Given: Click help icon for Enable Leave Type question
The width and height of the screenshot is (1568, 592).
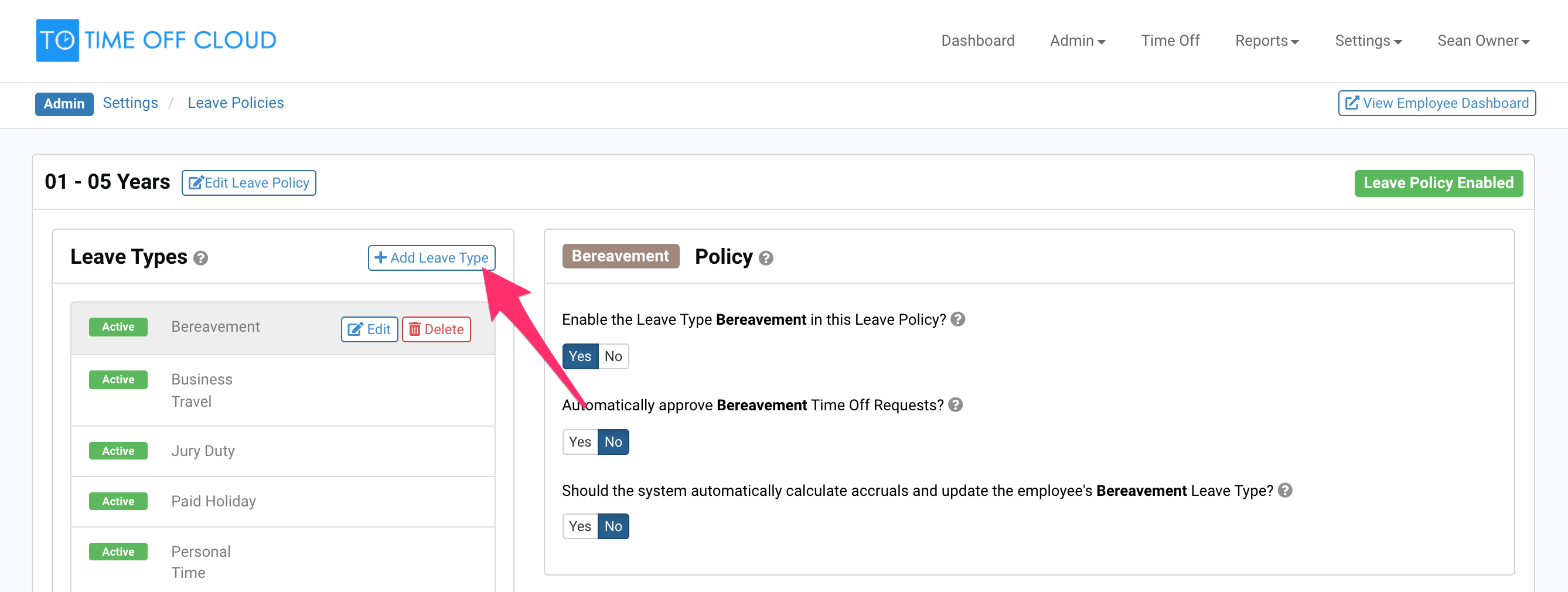Looking at the screenshot, I should 958,319.
